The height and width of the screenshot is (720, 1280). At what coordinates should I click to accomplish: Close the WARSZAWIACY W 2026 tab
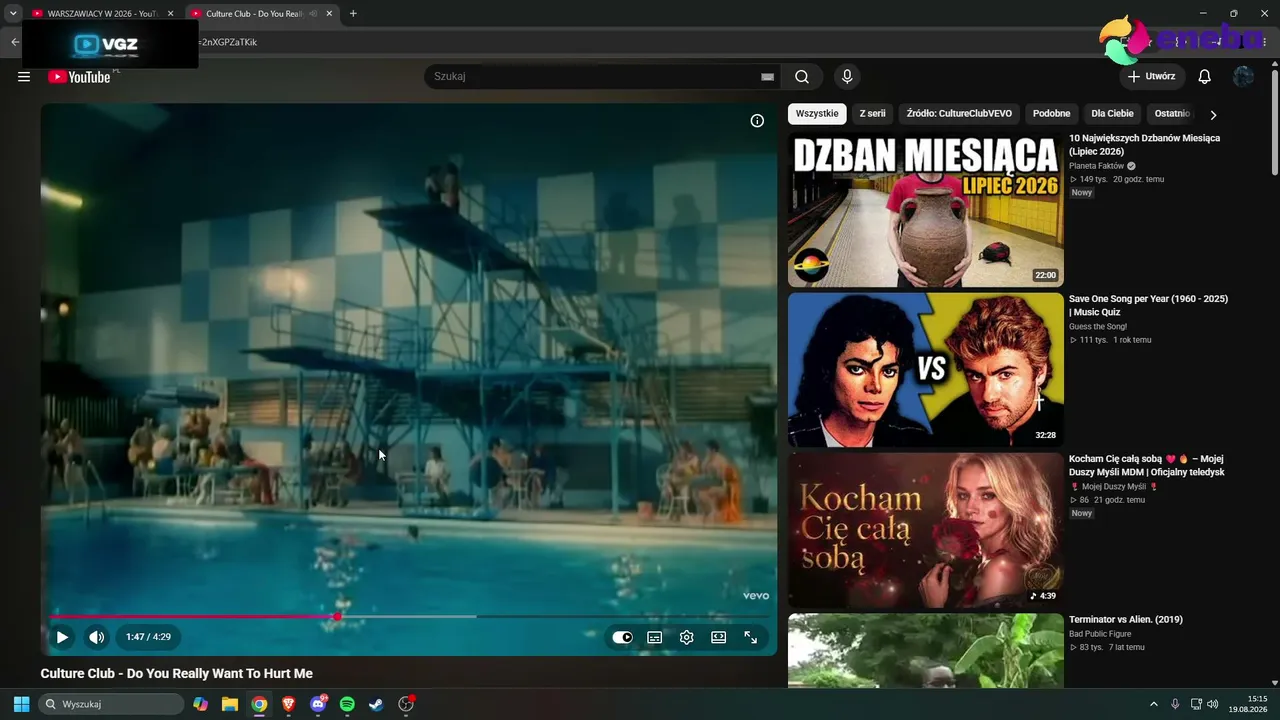click(x=170, y=14)
